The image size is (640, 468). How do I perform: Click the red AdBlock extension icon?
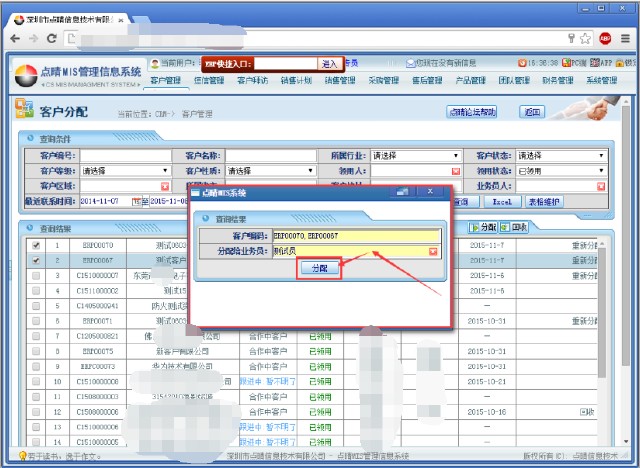(605, 38)
